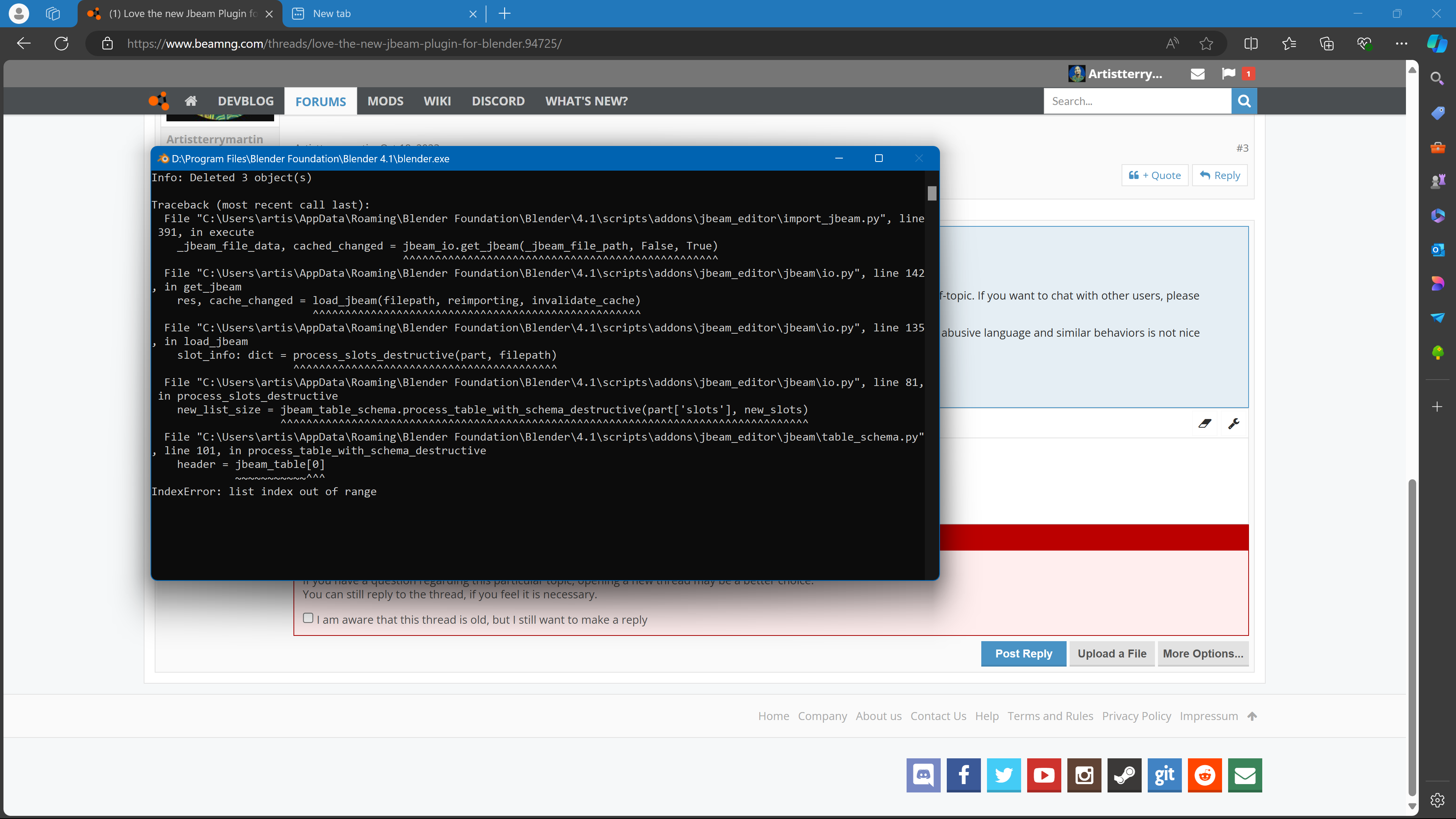Click the page vertical scrollbar thumb

(x=1412, y=637)
